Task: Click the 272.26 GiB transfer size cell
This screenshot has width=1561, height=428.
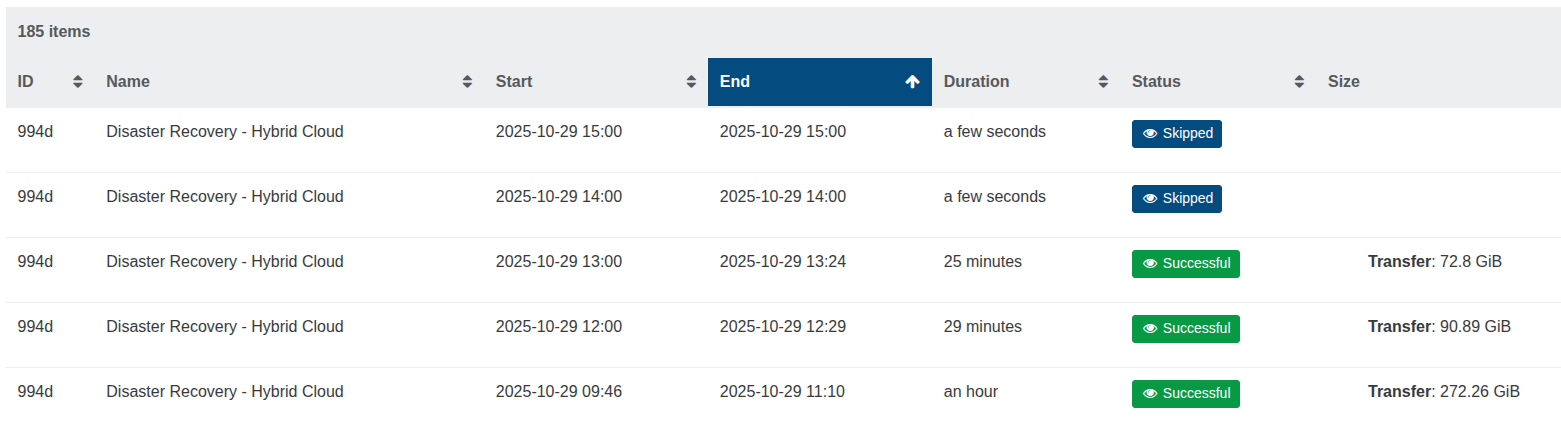Action: click(x=1443, y=392)
